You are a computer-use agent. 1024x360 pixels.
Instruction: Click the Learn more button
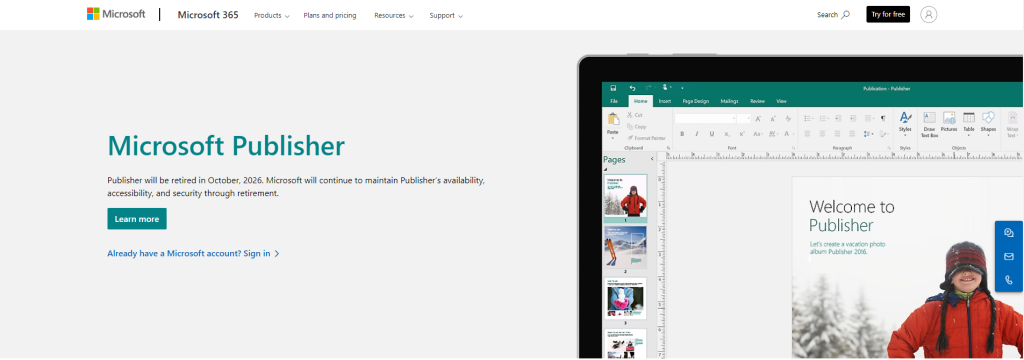137,219
